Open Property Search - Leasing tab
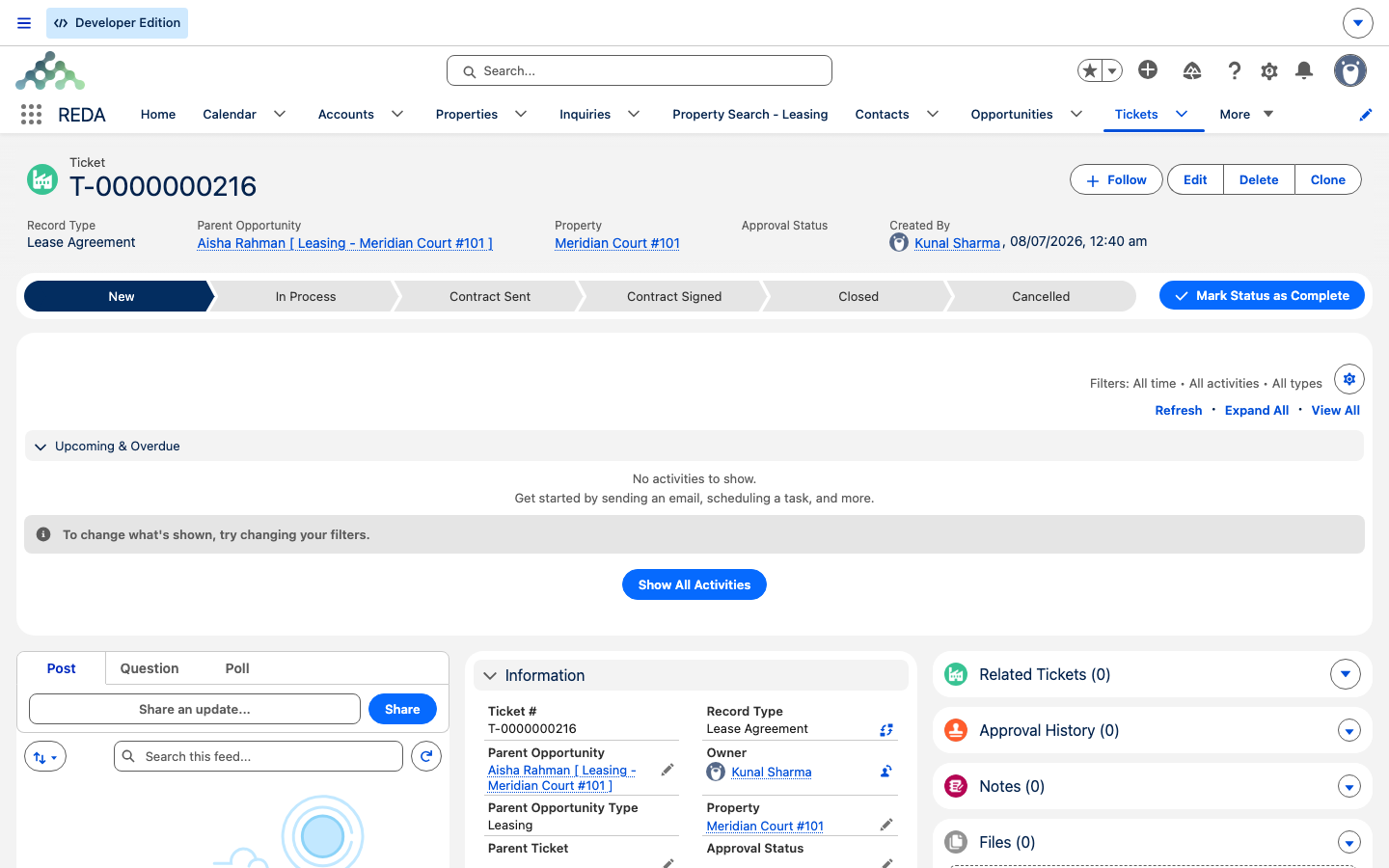This screenshot has height=868, width=1389. 750,114
